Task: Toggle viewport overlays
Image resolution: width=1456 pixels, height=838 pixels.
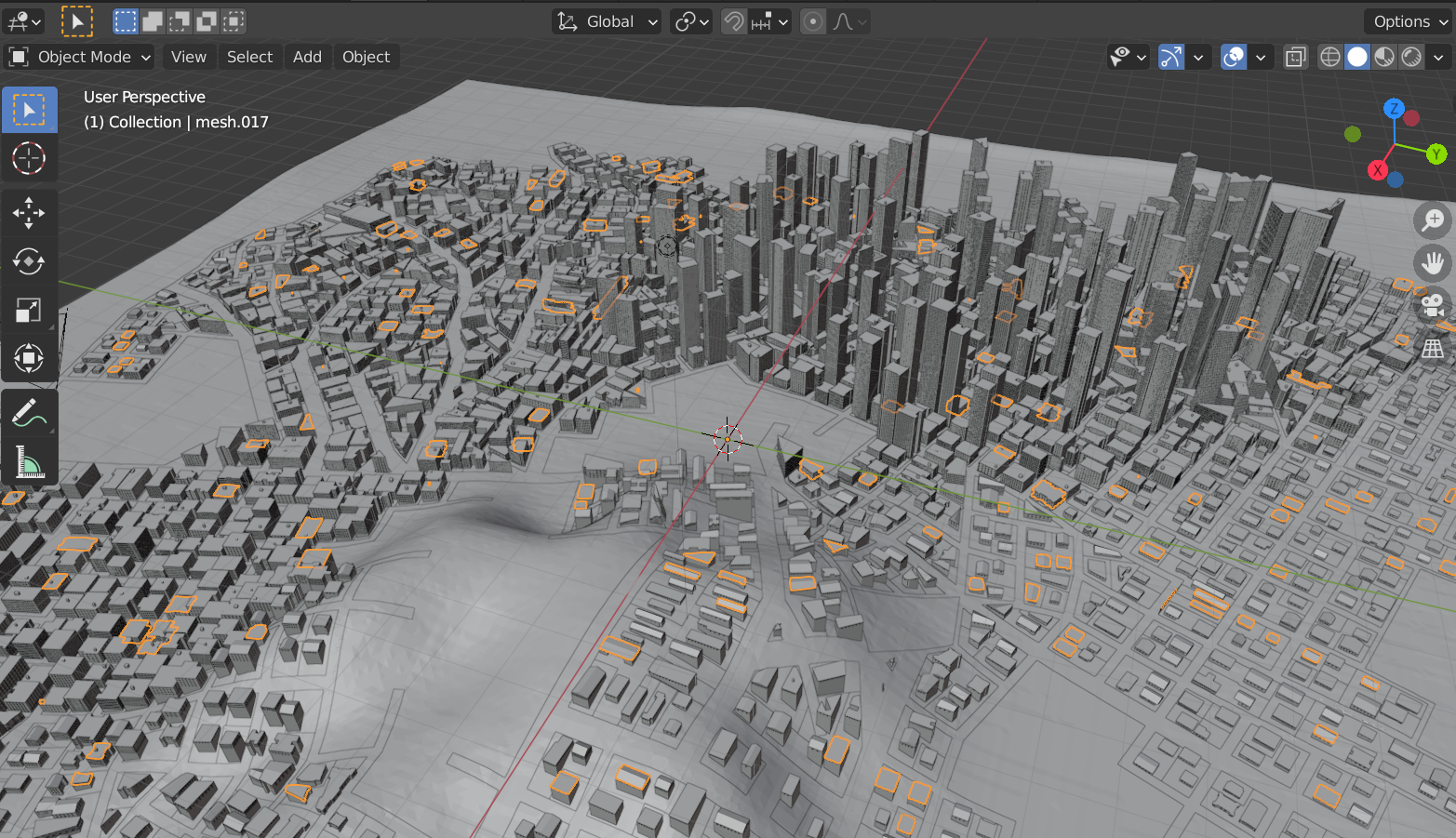Action: tap(1234, 57)
